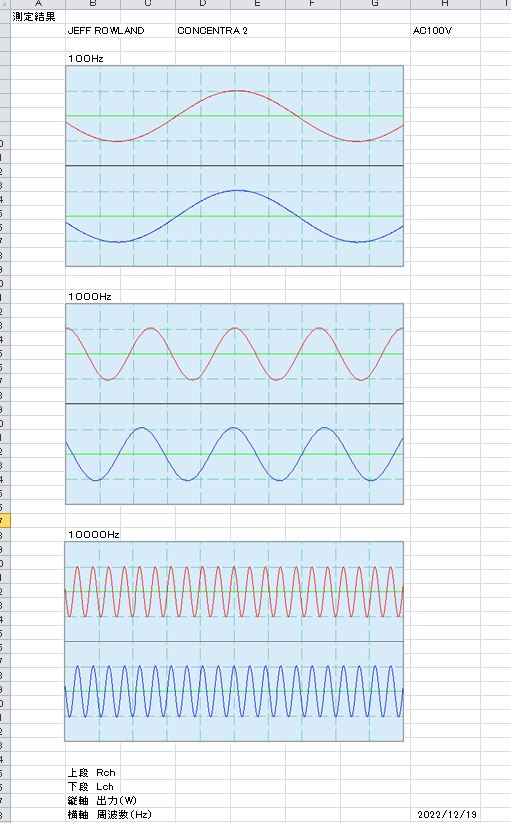Click the highlighted orange row header
The height and width of the screenshot is (823, 511).
5,521
